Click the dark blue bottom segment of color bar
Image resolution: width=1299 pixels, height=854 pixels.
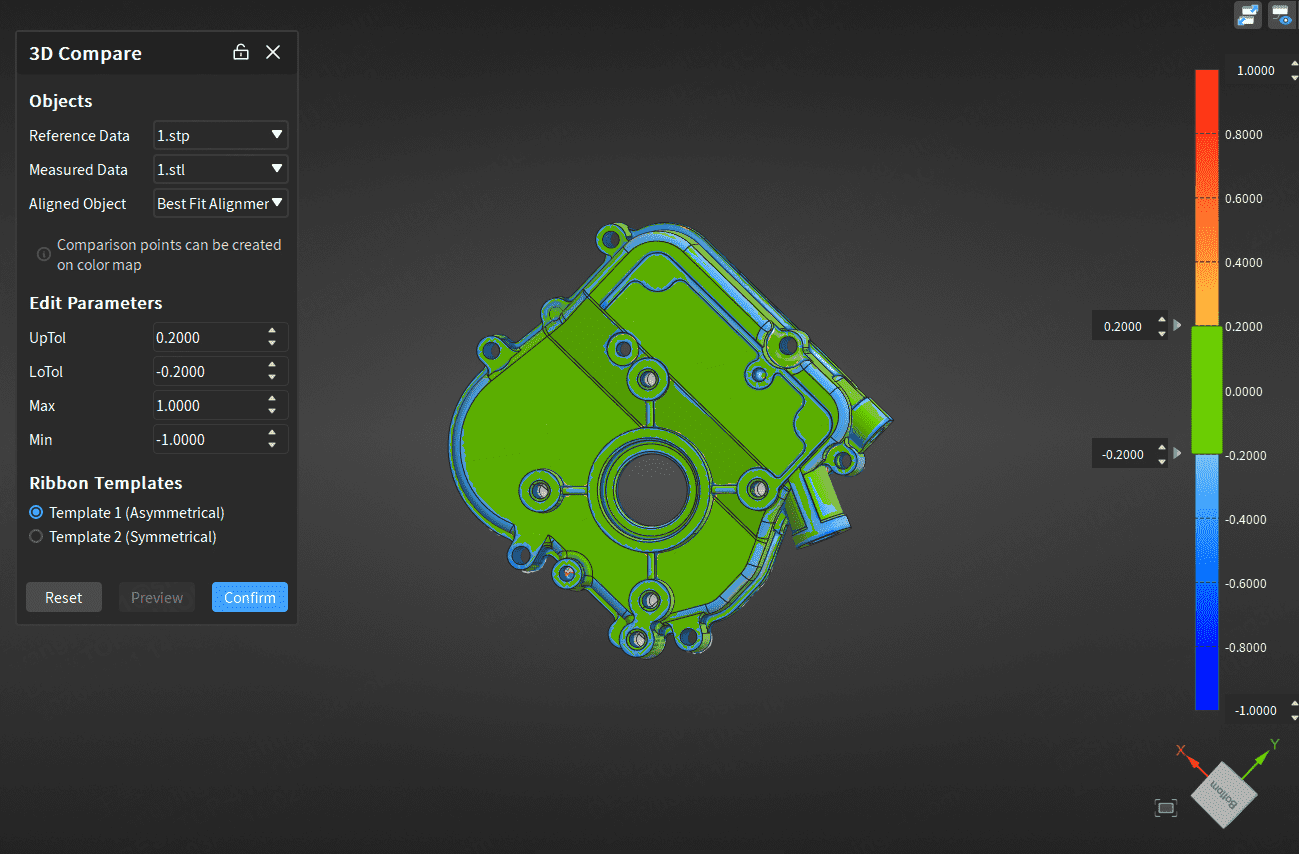point(1207,678)
